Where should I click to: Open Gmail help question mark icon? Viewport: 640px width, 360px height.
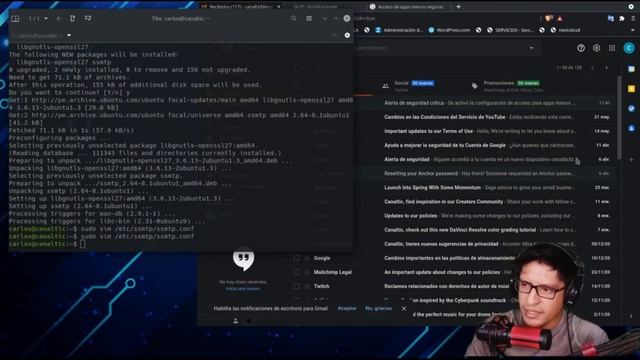pyautogui.click(x=581, y=48)
